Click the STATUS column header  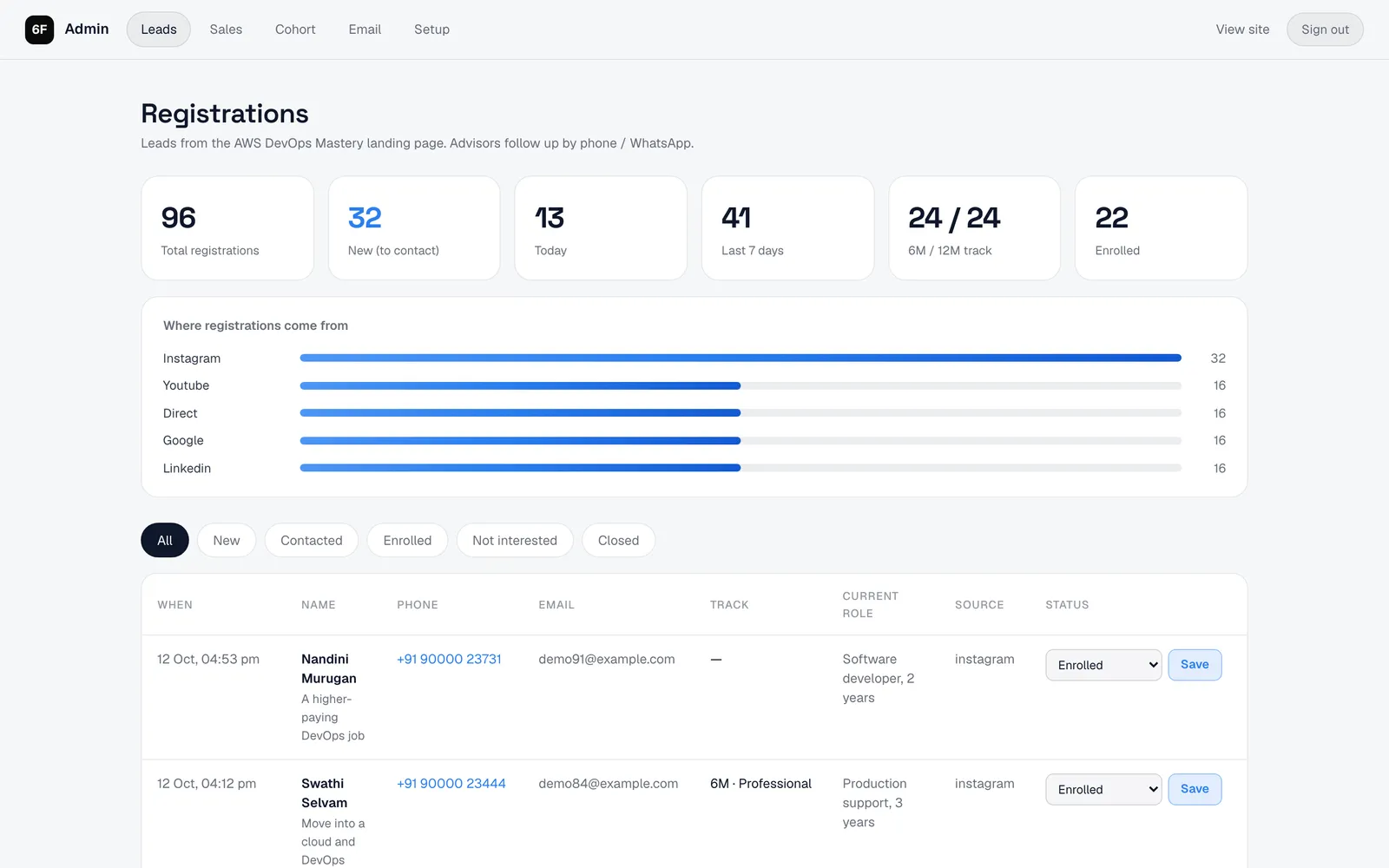1067,604
